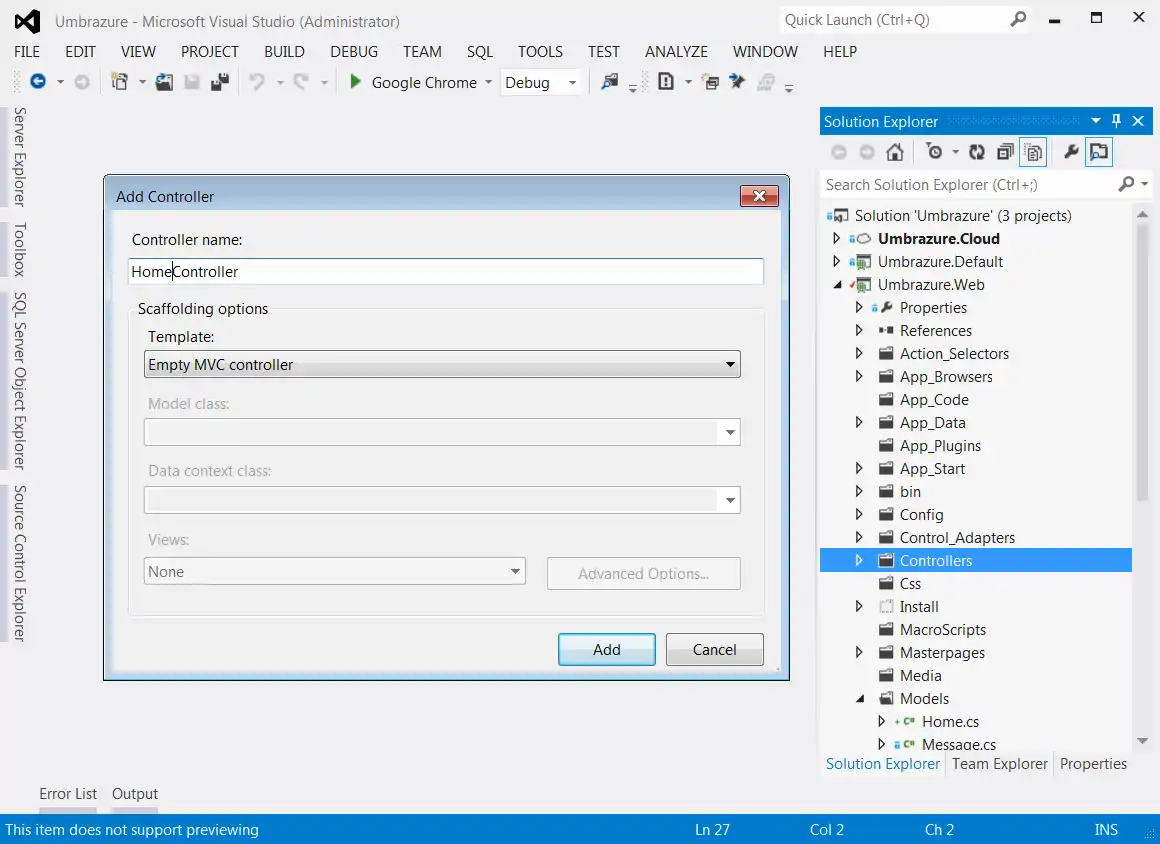The width and height of the screenshot is (1160, 844).
Task: Expand the Umbrazure.Default project node
Action: coord(837,261)
